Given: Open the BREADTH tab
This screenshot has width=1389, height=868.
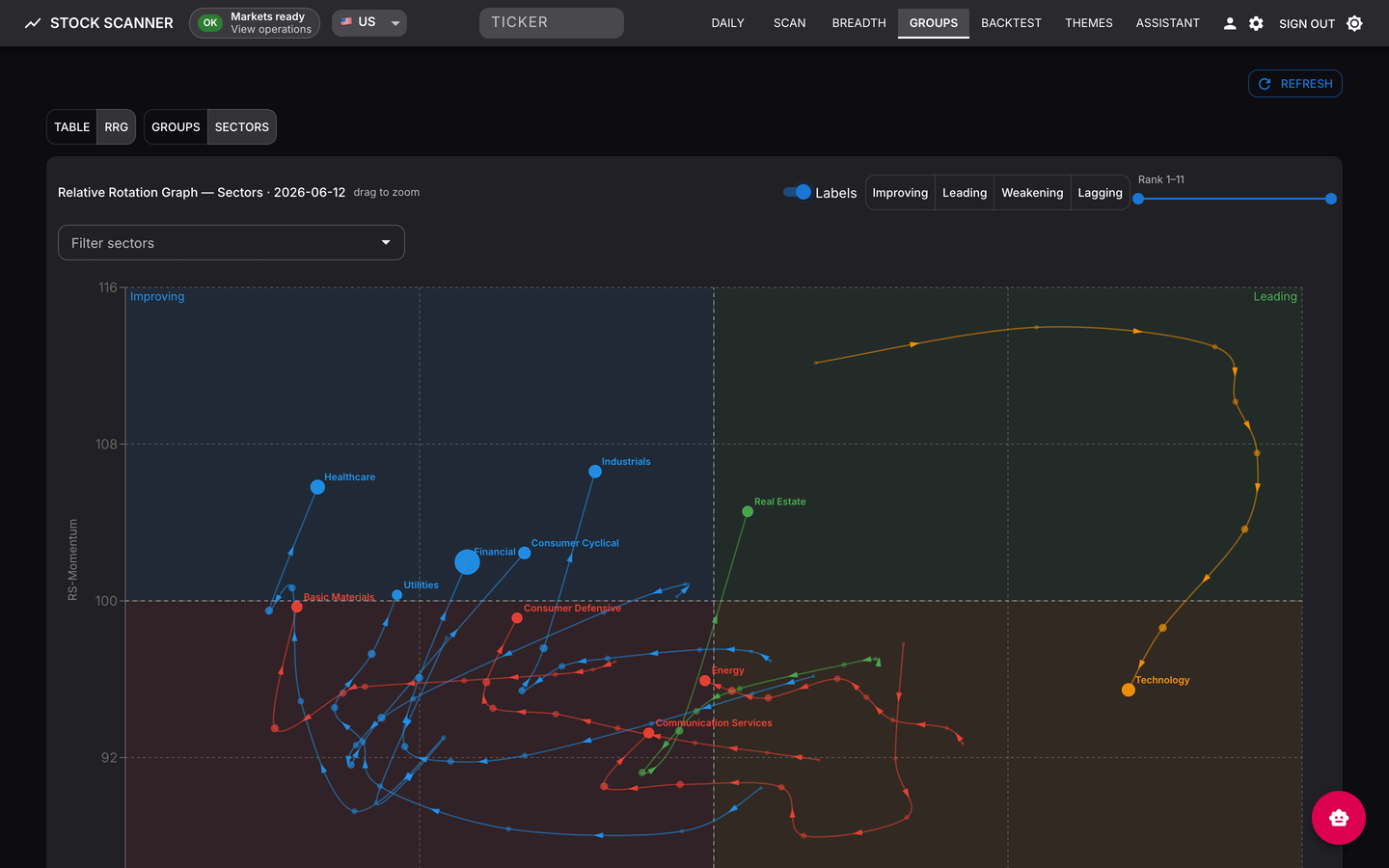Looking at the screenshot, I should click(x=858, y=23).
